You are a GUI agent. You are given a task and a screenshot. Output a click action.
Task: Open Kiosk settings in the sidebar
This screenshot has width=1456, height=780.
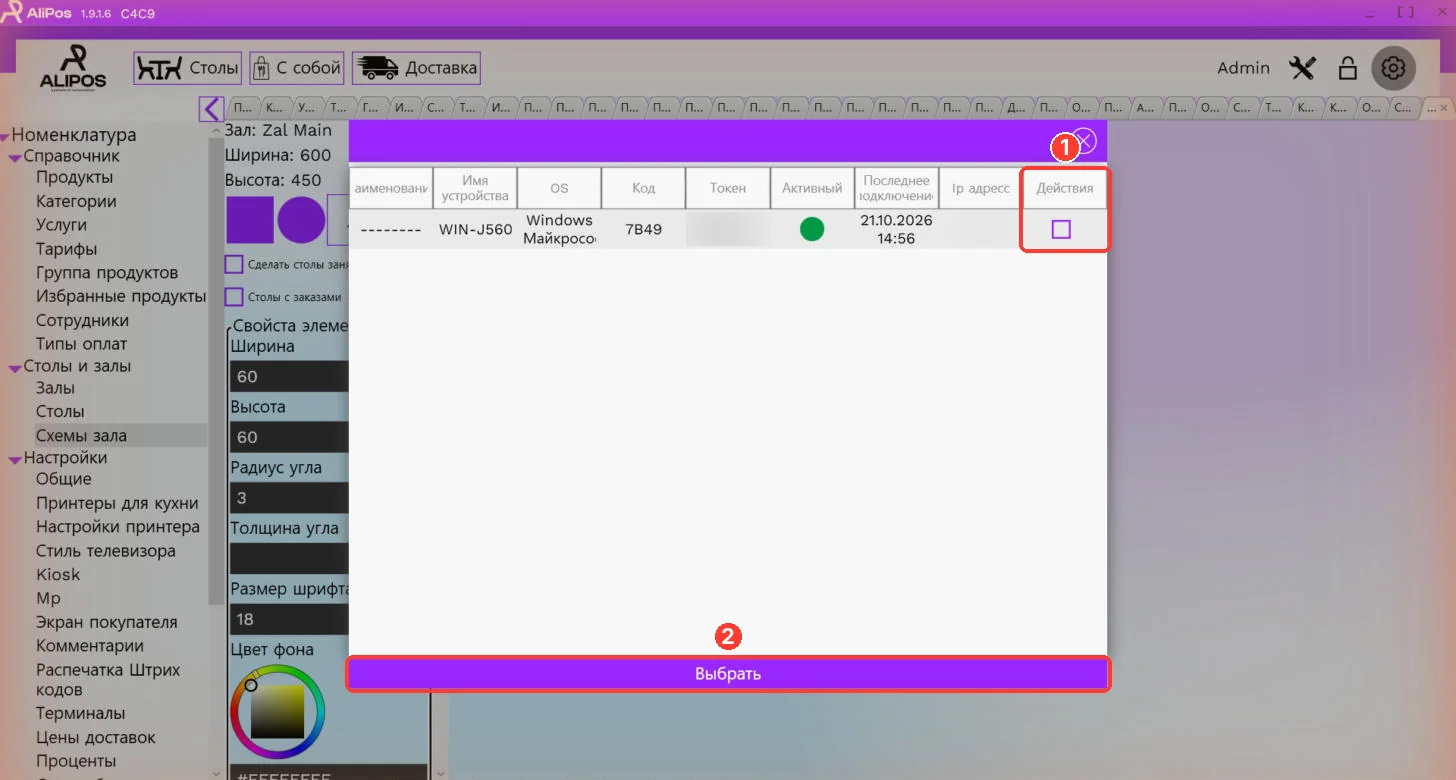[x=58, y=574]
